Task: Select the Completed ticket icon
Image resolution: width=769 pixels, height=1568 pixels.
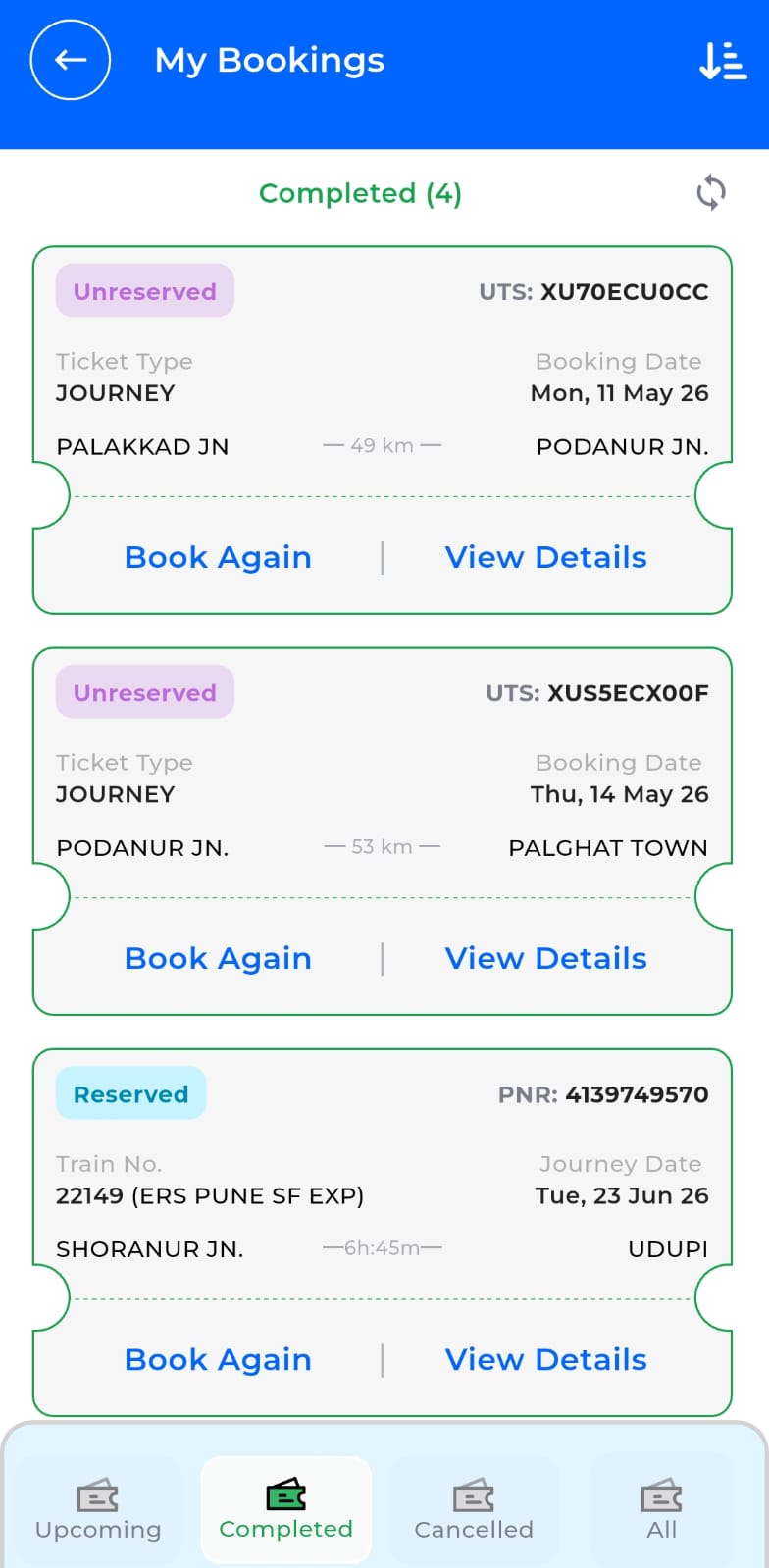Action: (x=286, y=1495)
